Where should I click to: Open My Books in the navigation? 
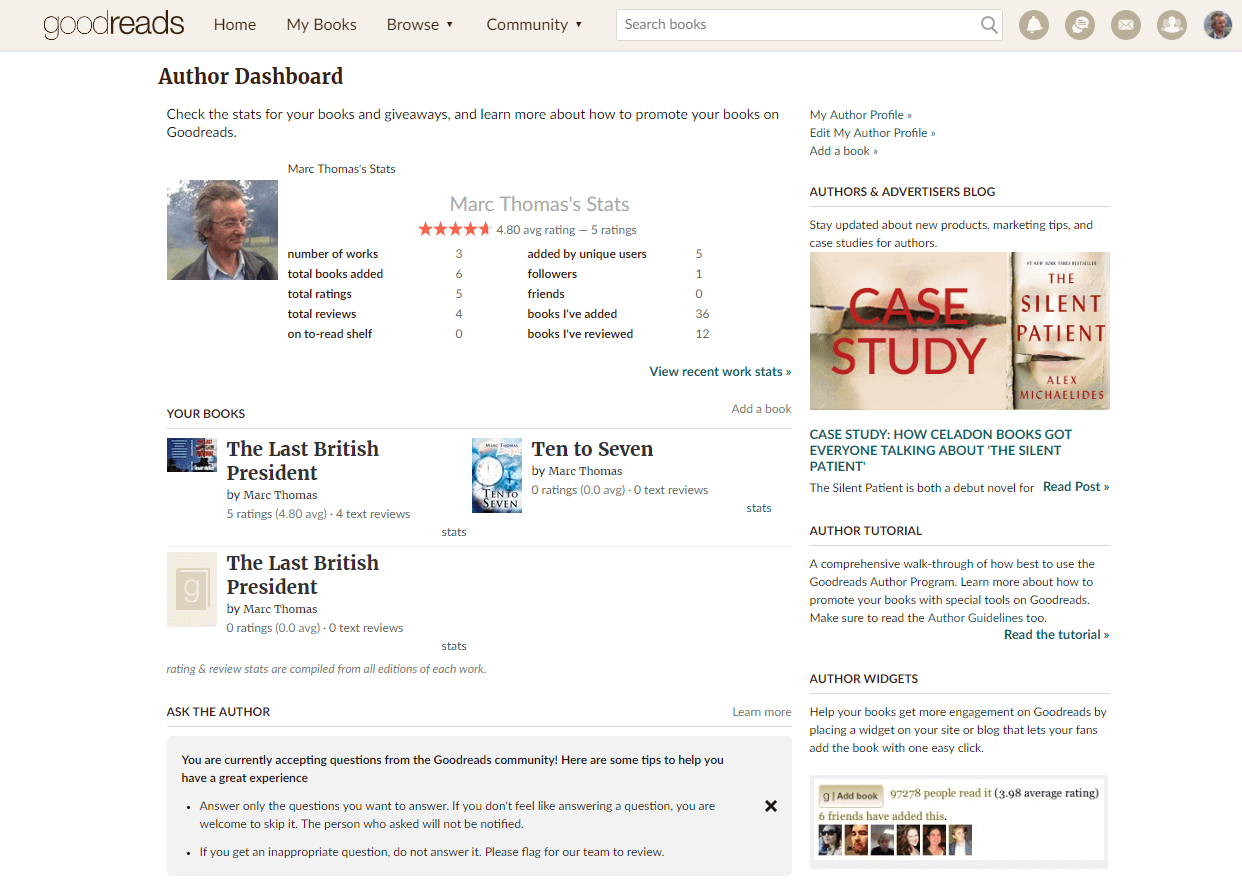322,25
